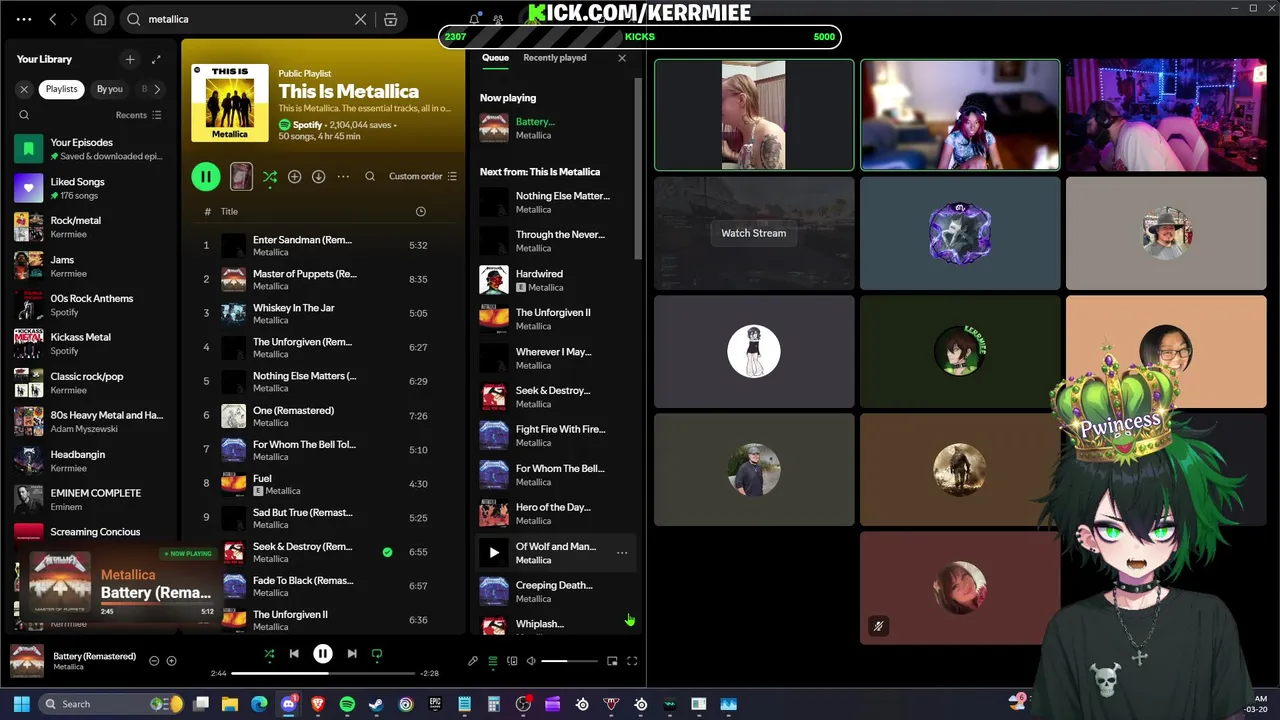Toggle repeat in the player bar

click(x=377, y=654)
